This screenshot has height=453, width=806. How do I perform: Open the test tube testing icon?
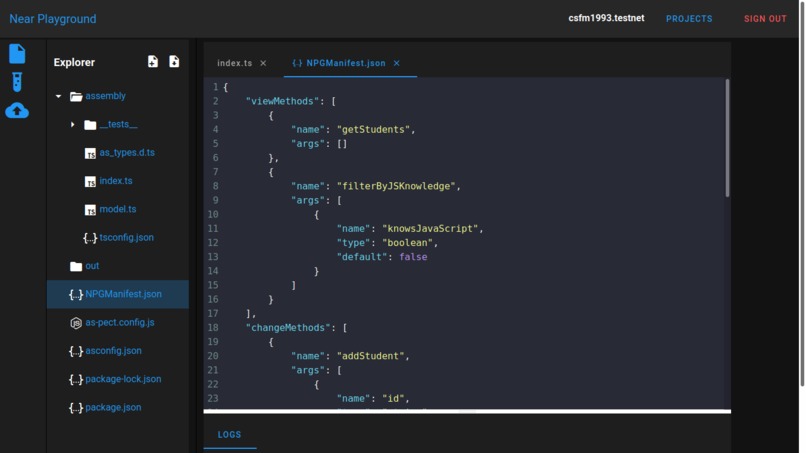click(x=17, y=82)
